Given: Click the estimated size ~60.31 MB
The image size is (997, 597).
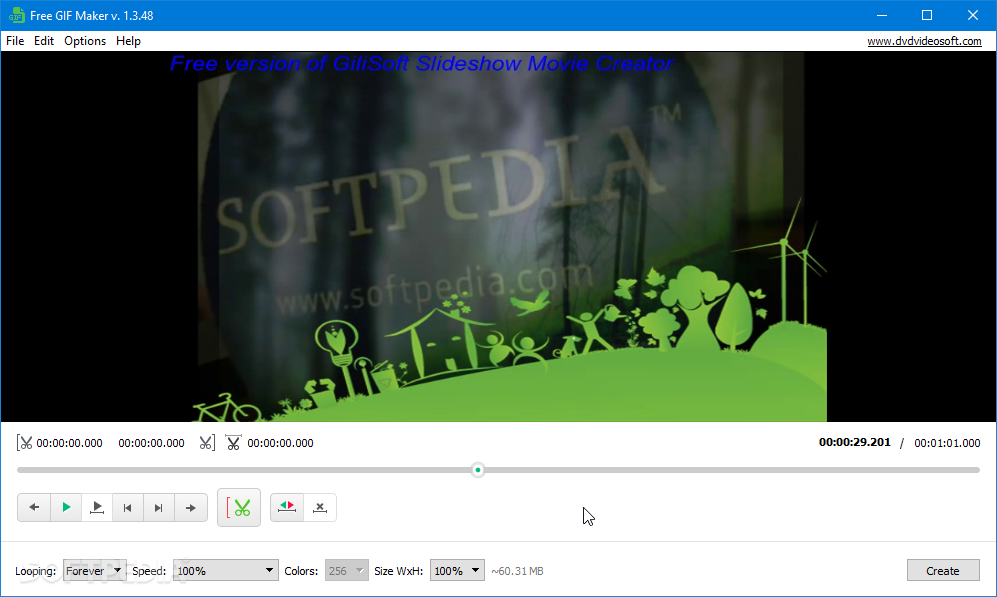Looking at the screenshot, I should tap(518, 571).
